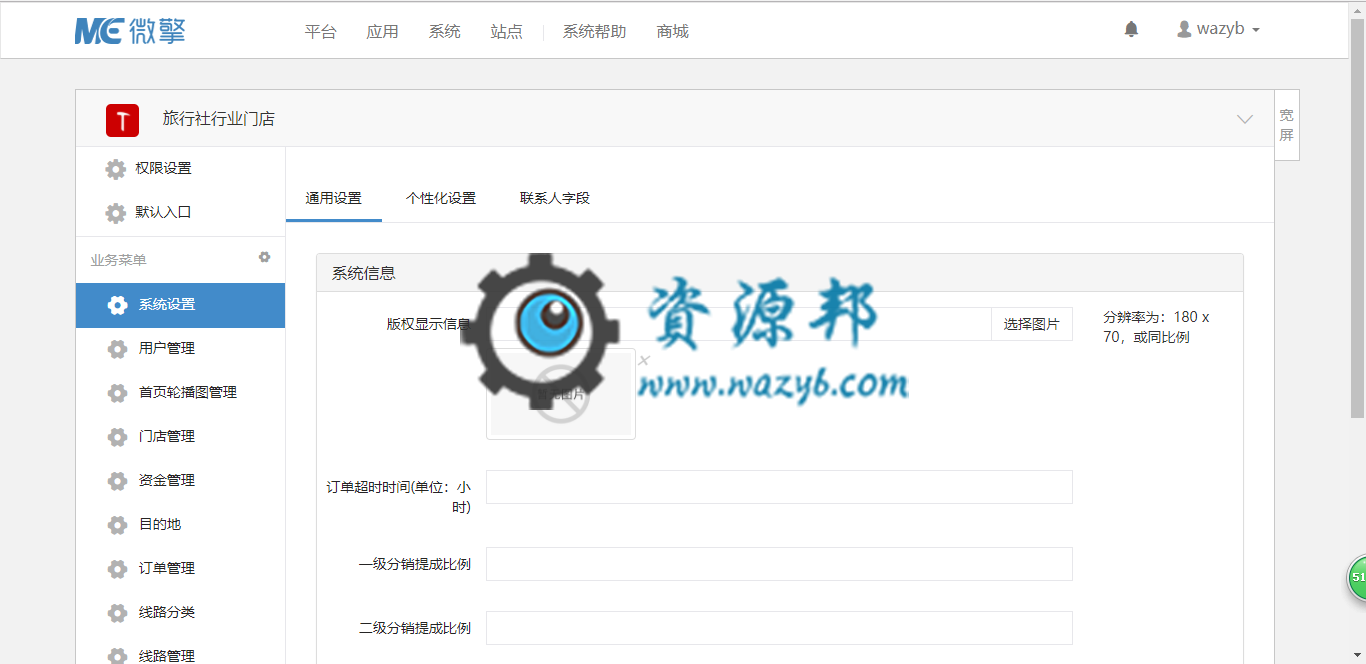Image resolution: width=1366 pixels, height=664 pixels.
Task: Click gear icon next to 首页轮播图管理
Action: (118, 393)
